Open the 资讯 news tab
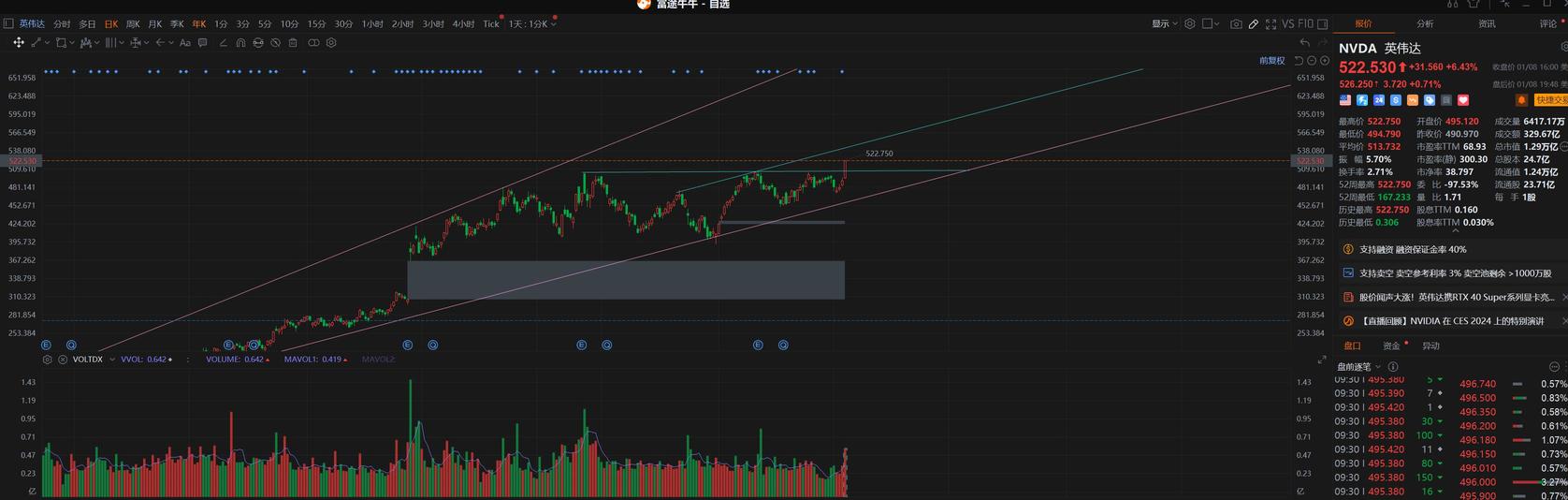 [x=1487, y=23]
